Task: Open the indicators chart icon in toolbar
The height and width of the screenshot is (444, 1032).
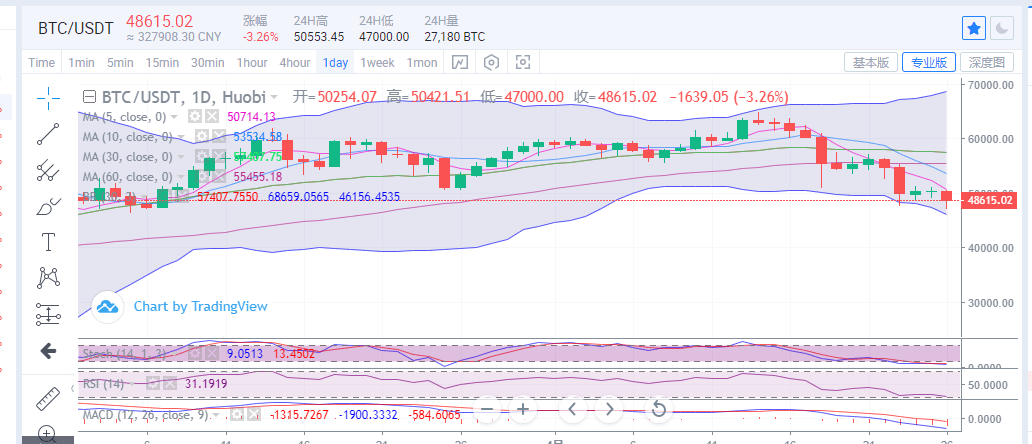Action: [x=459, y=62]
